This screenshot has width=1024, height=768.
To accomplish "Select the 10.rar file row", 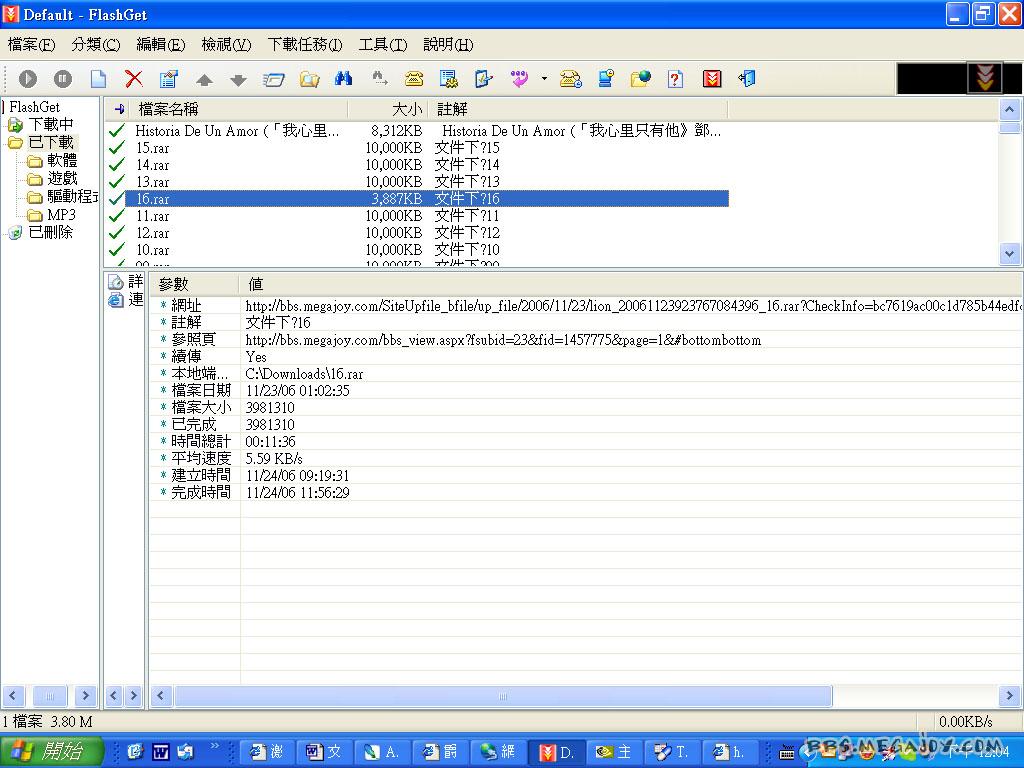I will coord(417,249).
